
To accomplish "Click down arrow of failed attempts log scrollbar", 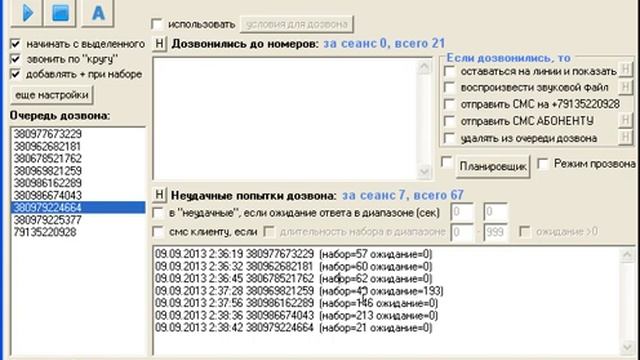I will pos(627,347).
